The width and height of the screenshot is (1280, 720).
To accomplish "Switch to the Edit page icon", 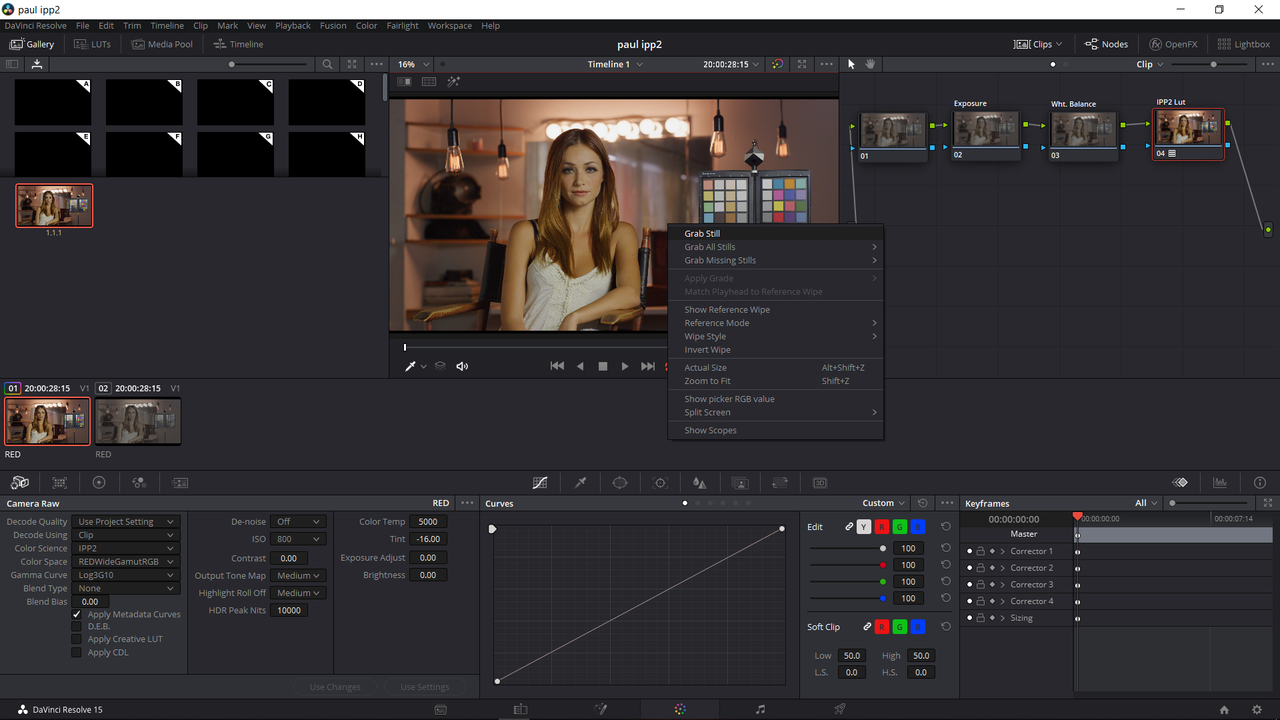I will [x=520, y=709].
